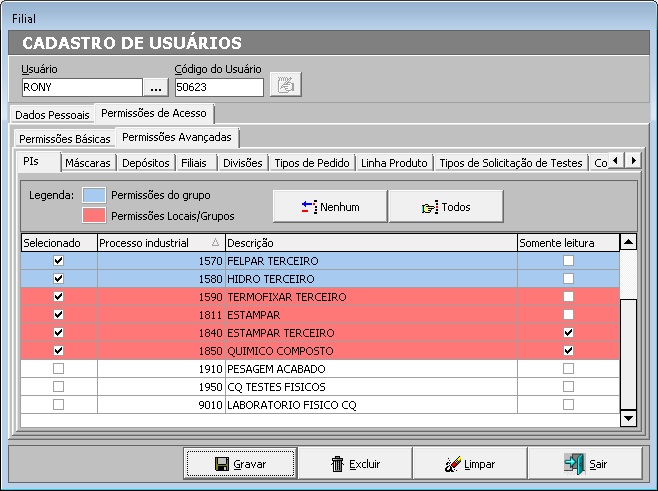This screenshot has height=491, width=658.
Task: Click Nenhum to deselect all
Action: (329, 207)
